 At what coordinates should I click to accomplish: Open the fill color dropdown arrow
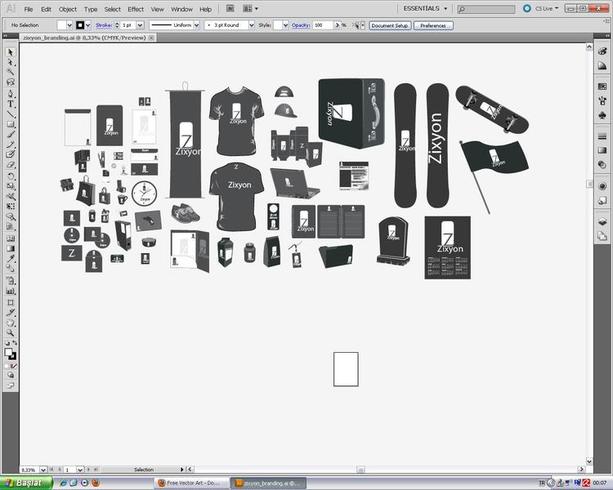pyautogui.click(x=70, y=25)
